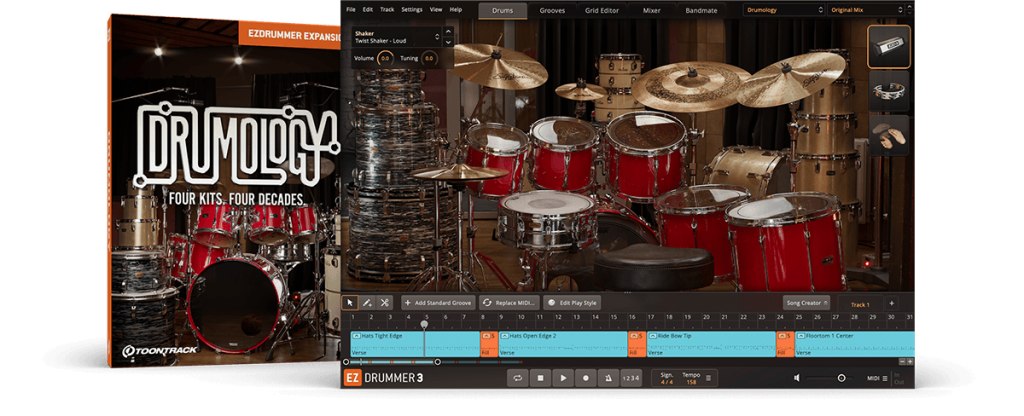Select previous instrument with up chevron

[448, 31]
